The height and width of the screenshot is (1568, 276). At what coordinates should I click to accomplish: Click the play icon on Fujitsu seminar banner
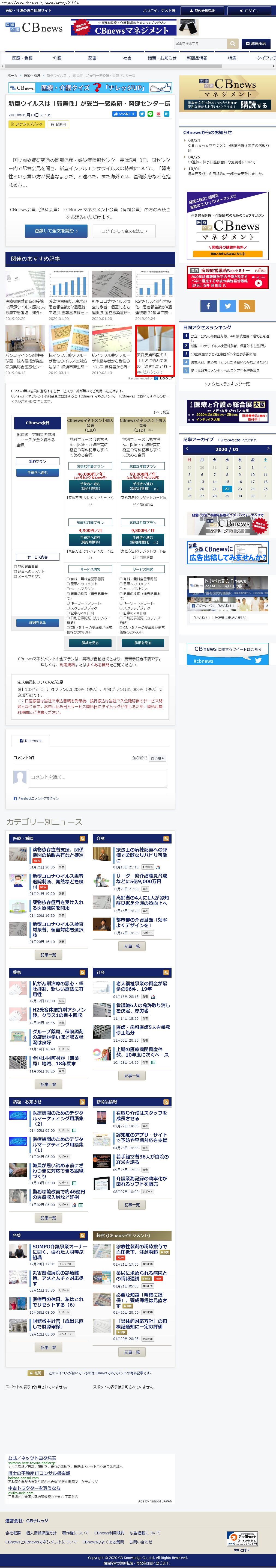[x=258, y=283]
